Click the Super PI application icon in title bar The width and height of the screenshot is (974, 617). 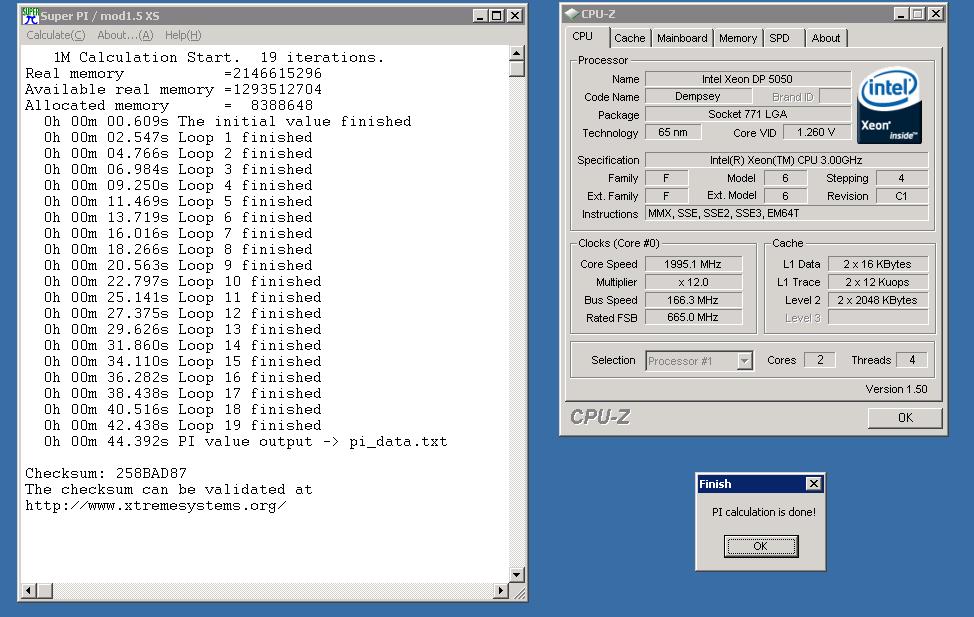(x=30, y=16)
